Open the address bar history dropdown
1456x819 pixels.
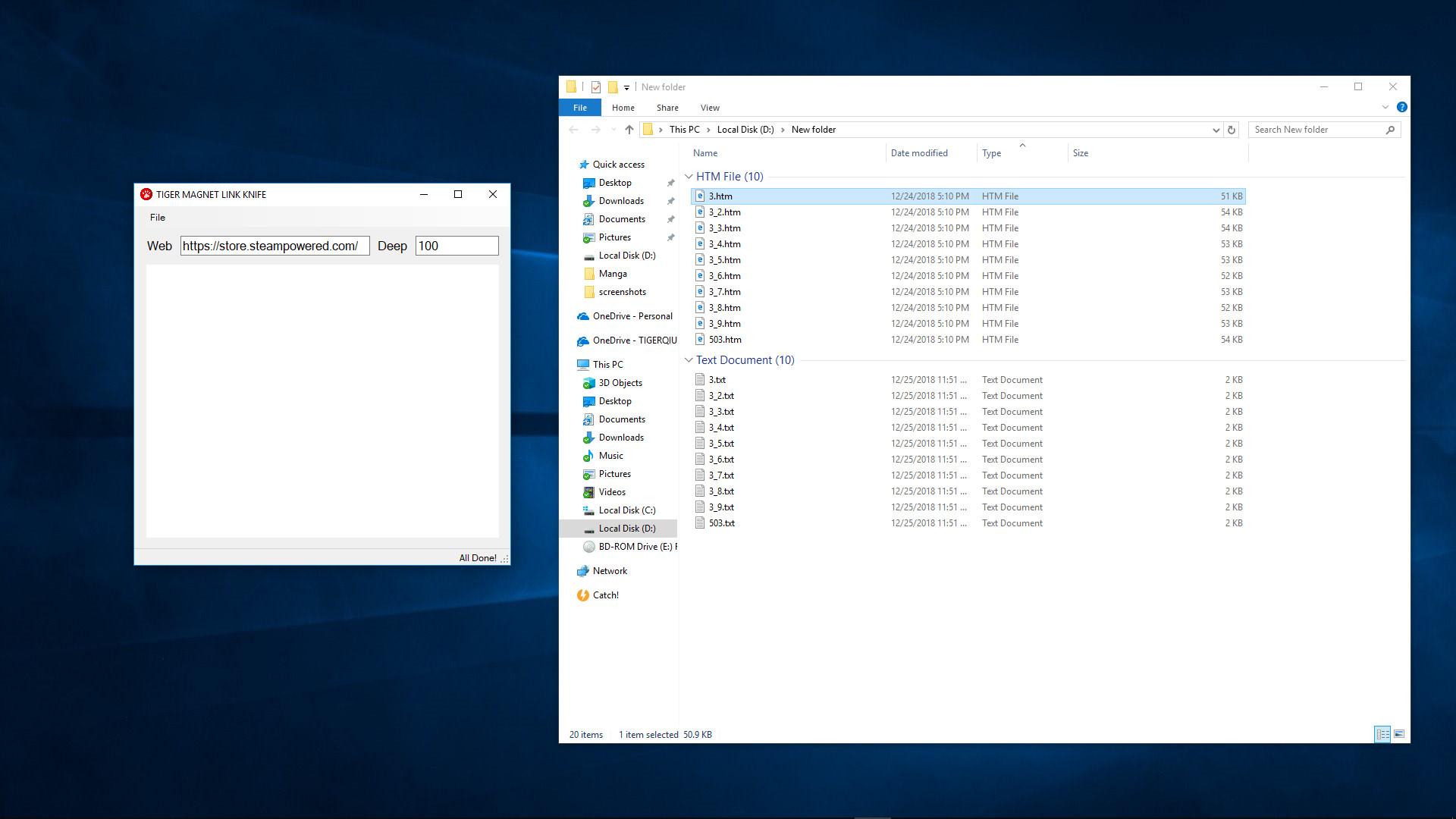(1216, 130)
